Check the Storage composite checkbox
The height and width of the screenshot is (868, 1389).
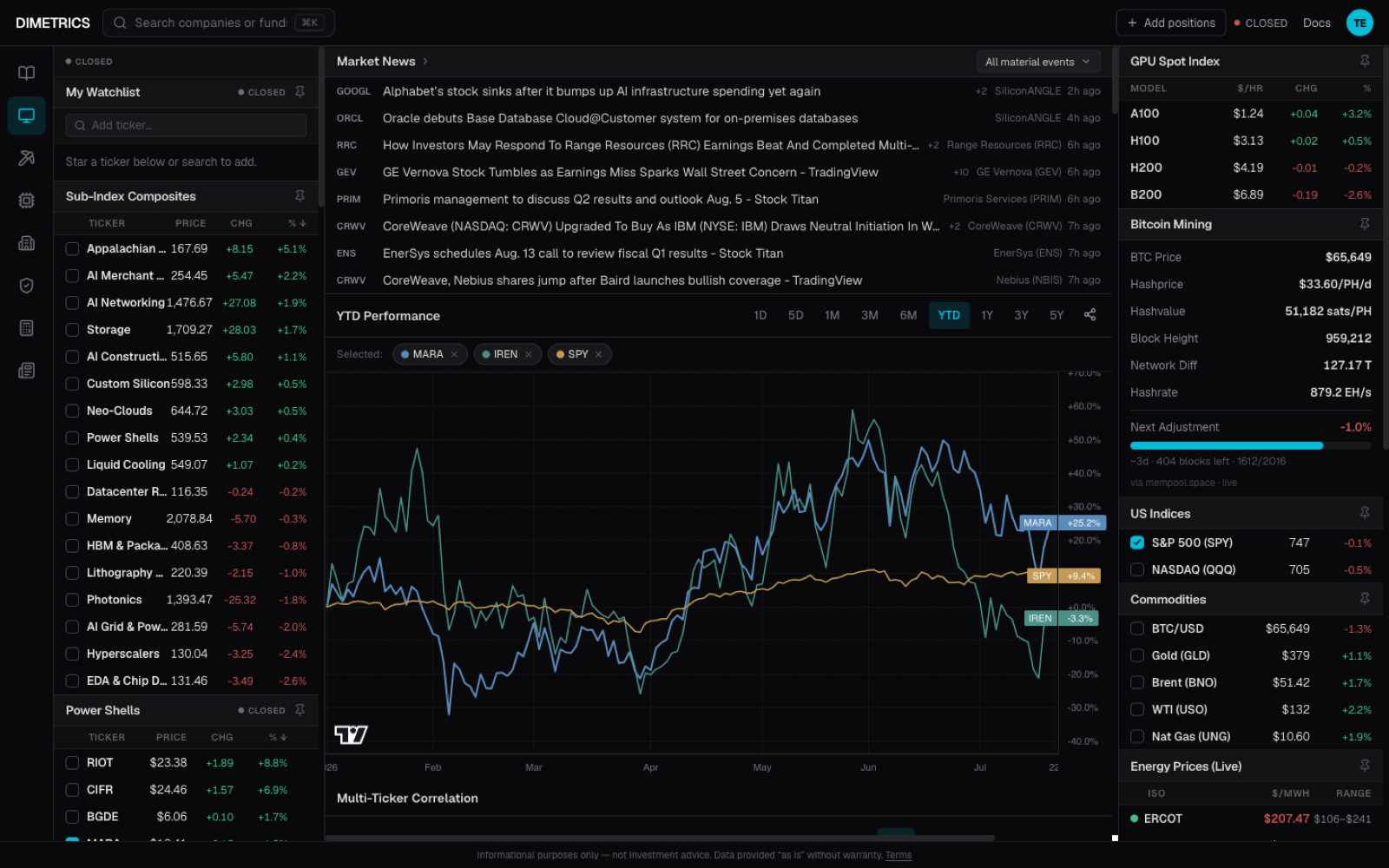pyautogui.click(x=73, y=330)
